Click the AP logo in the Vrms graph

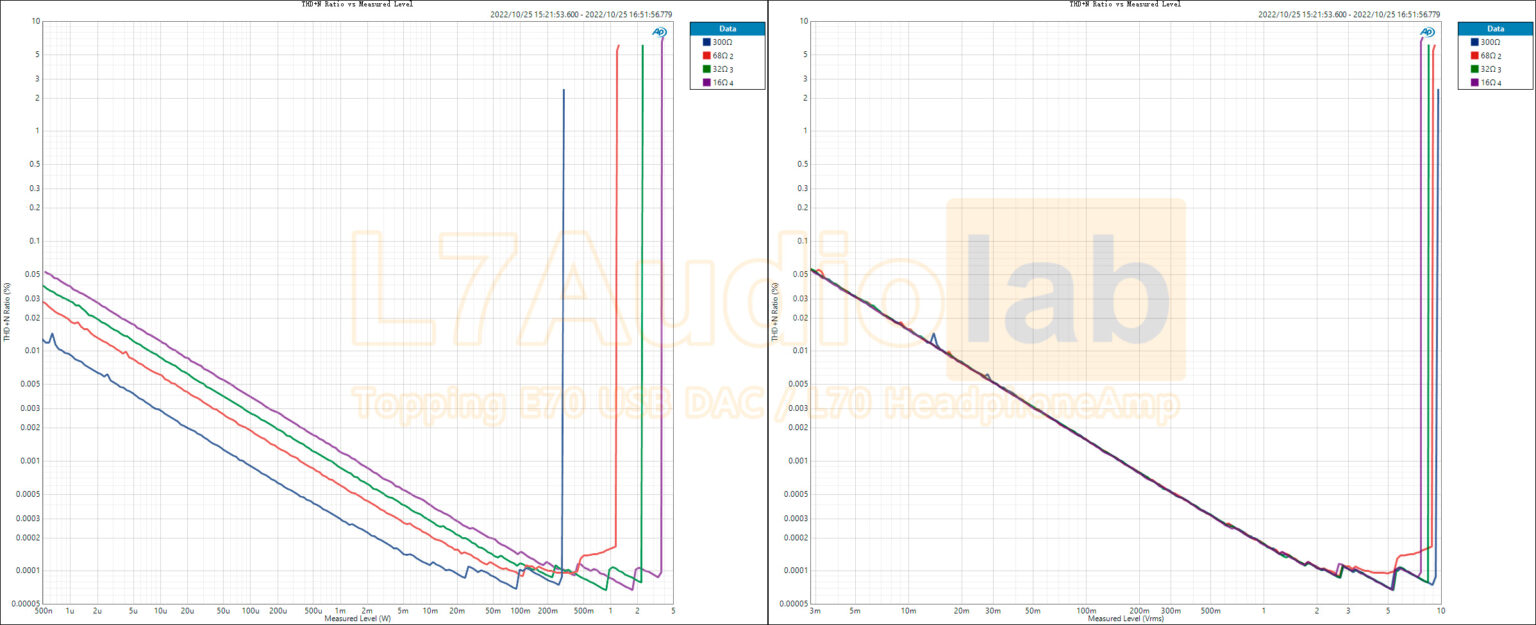[x=1428, y=32]
